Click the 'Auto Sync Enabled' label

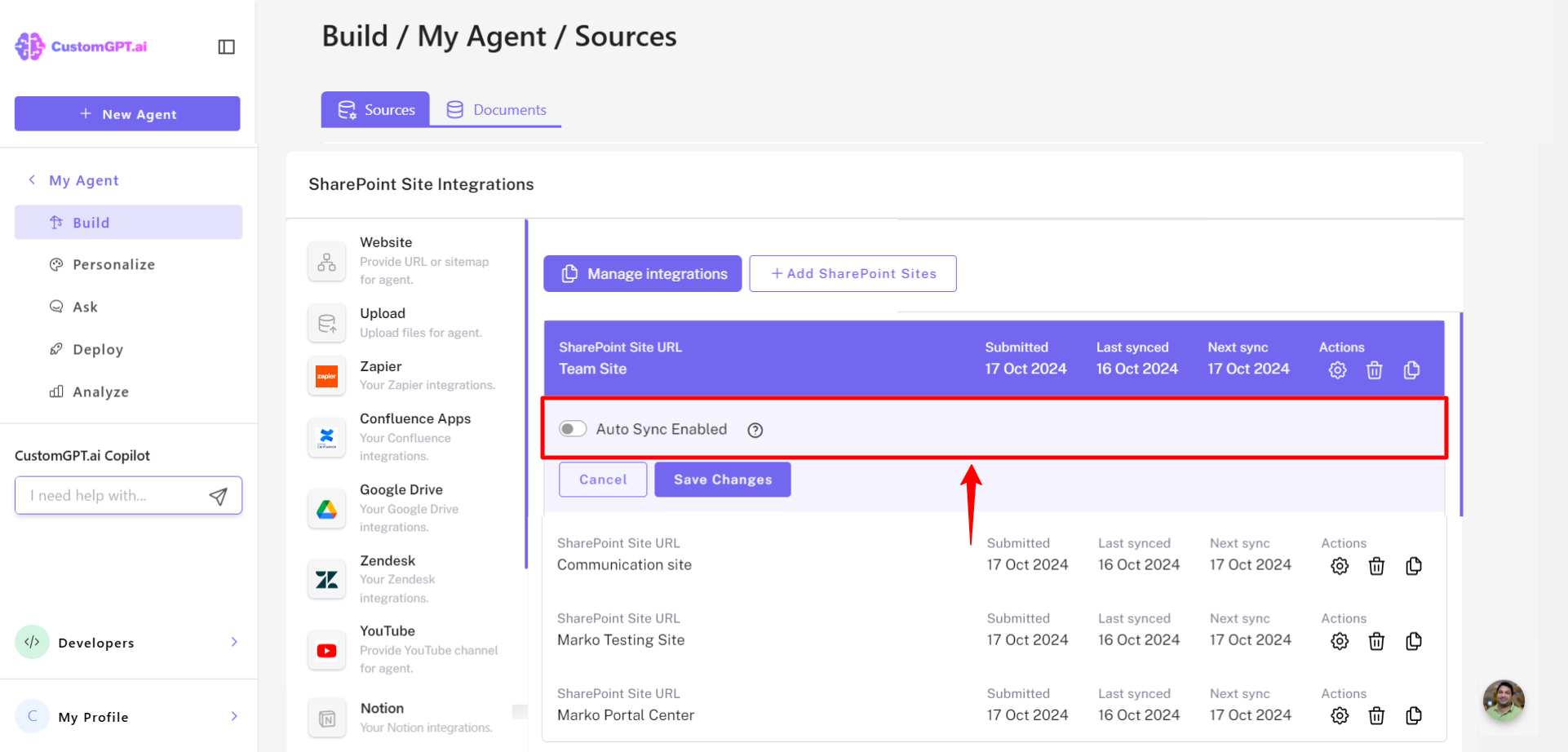(x=662, y=429)
